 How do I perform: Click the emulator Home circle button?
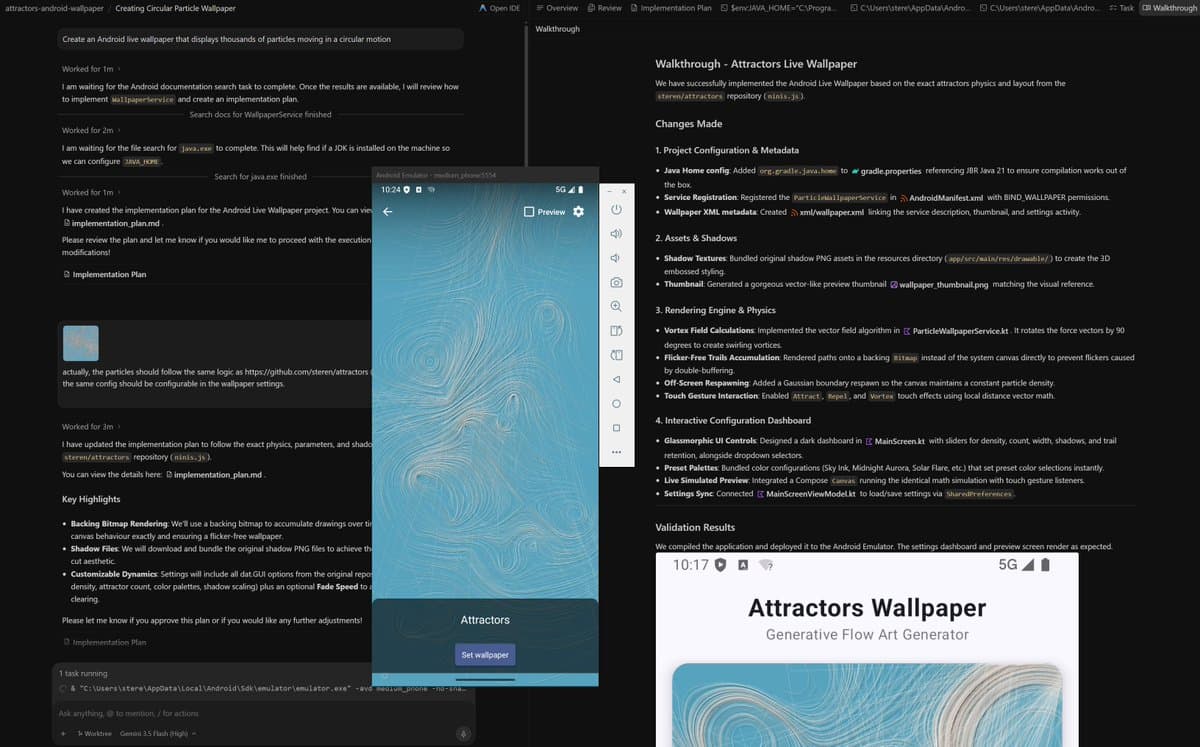click(616, 404)
